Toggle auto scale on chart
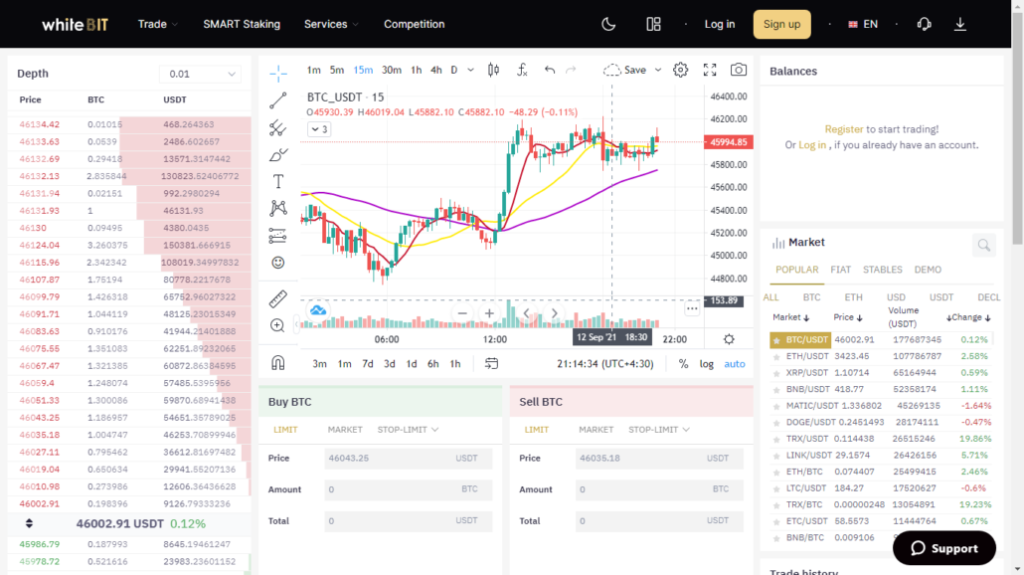 tap(735, 364)
